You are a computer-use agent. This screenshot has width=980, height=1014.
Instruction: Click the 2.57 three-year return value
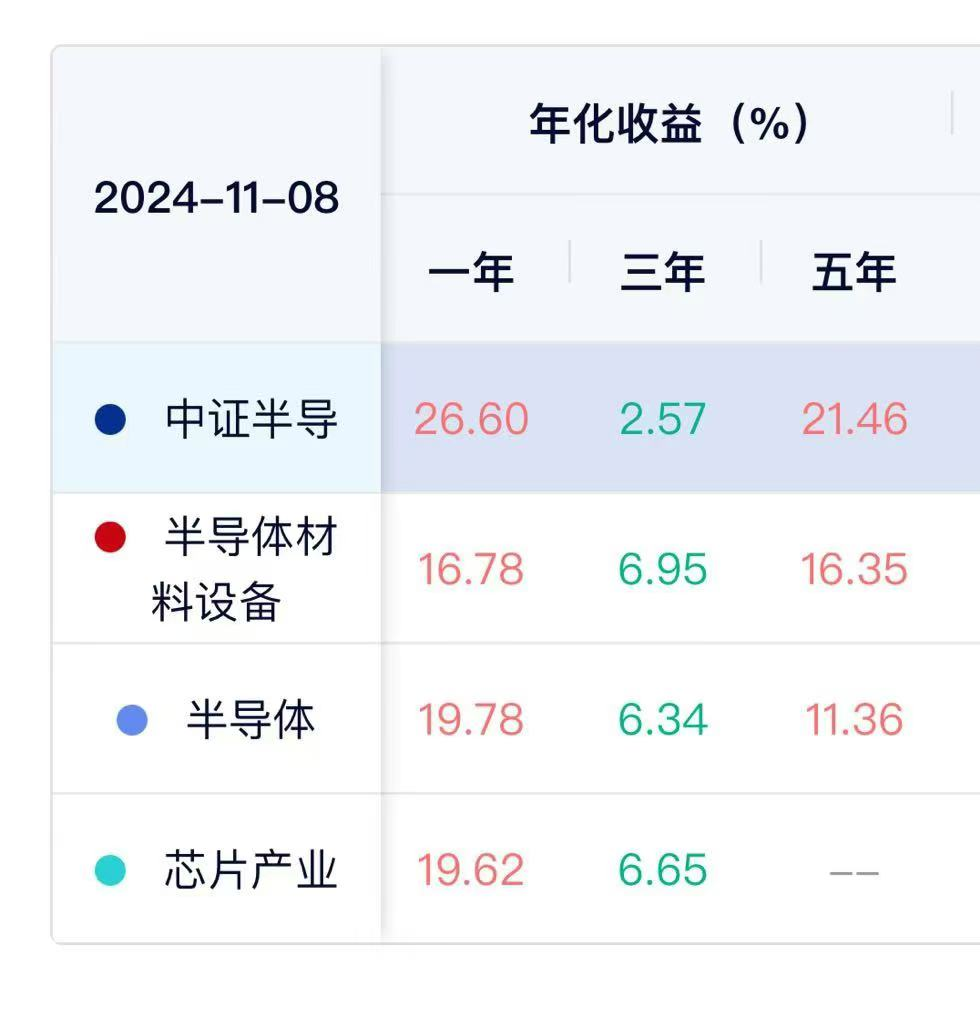tap(662, 419)
